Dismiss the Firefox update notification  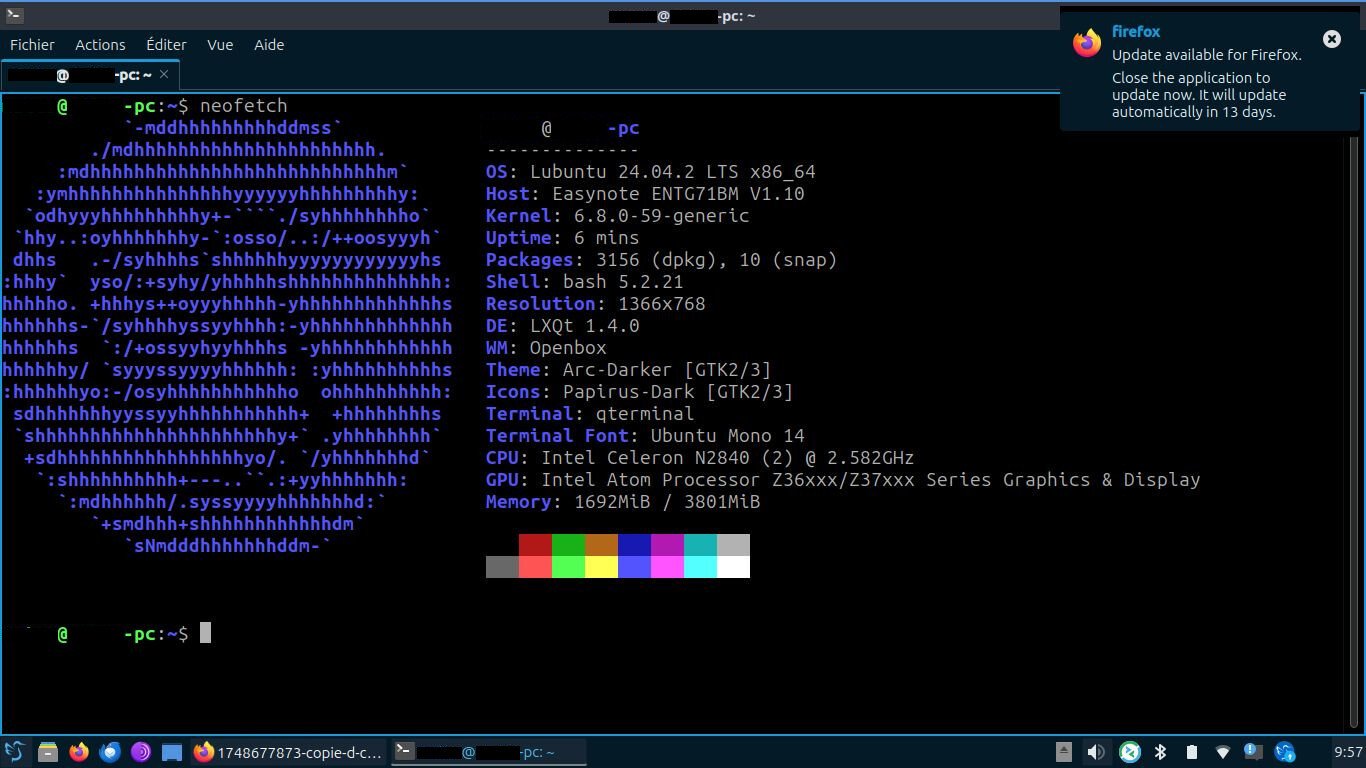(1331, 39)
